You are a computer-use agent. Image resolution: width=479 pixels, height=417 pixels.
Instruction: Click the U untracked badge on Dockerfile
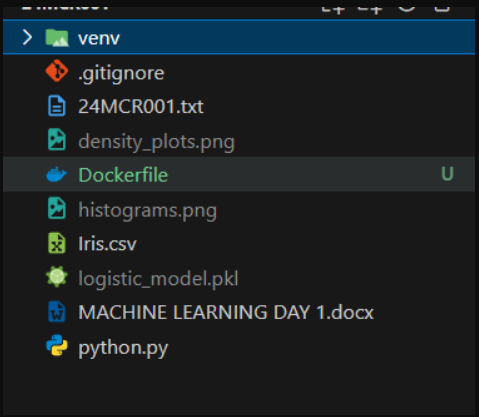[447, 174]
